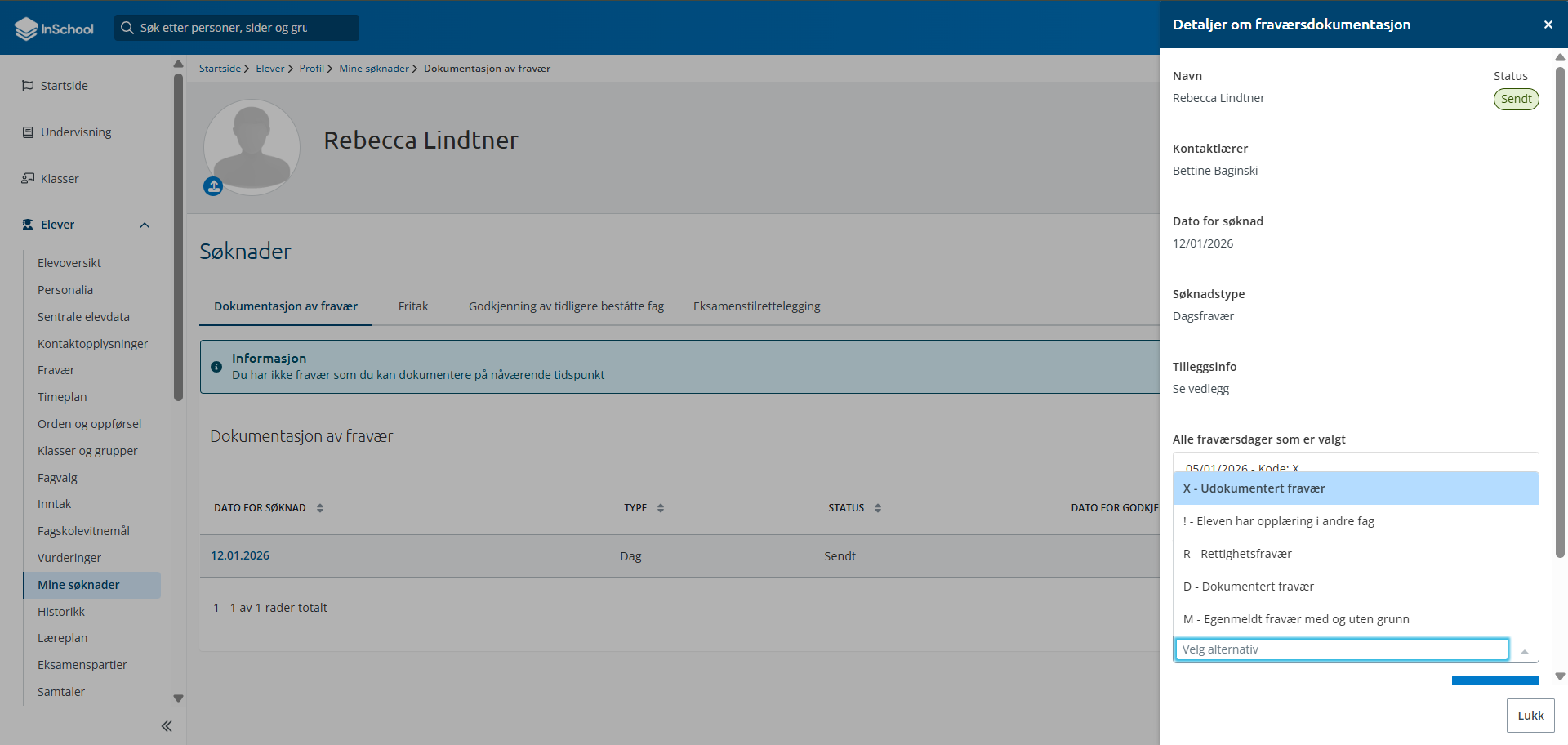Screen dimensions: 1568x745
Task: Open Klasser in the sidebar
Action: [60, 179]
